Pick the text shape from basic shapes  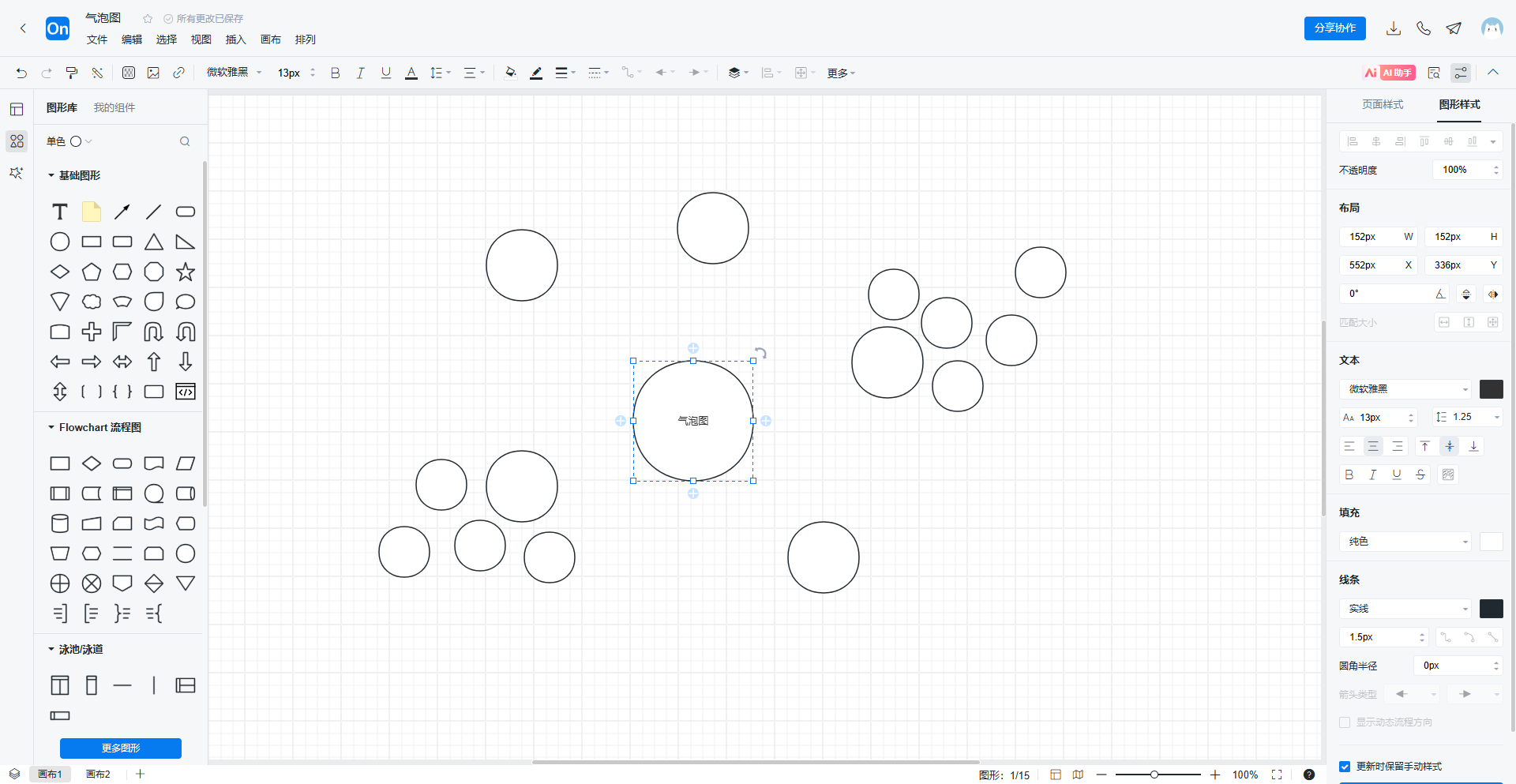[60, 212]
